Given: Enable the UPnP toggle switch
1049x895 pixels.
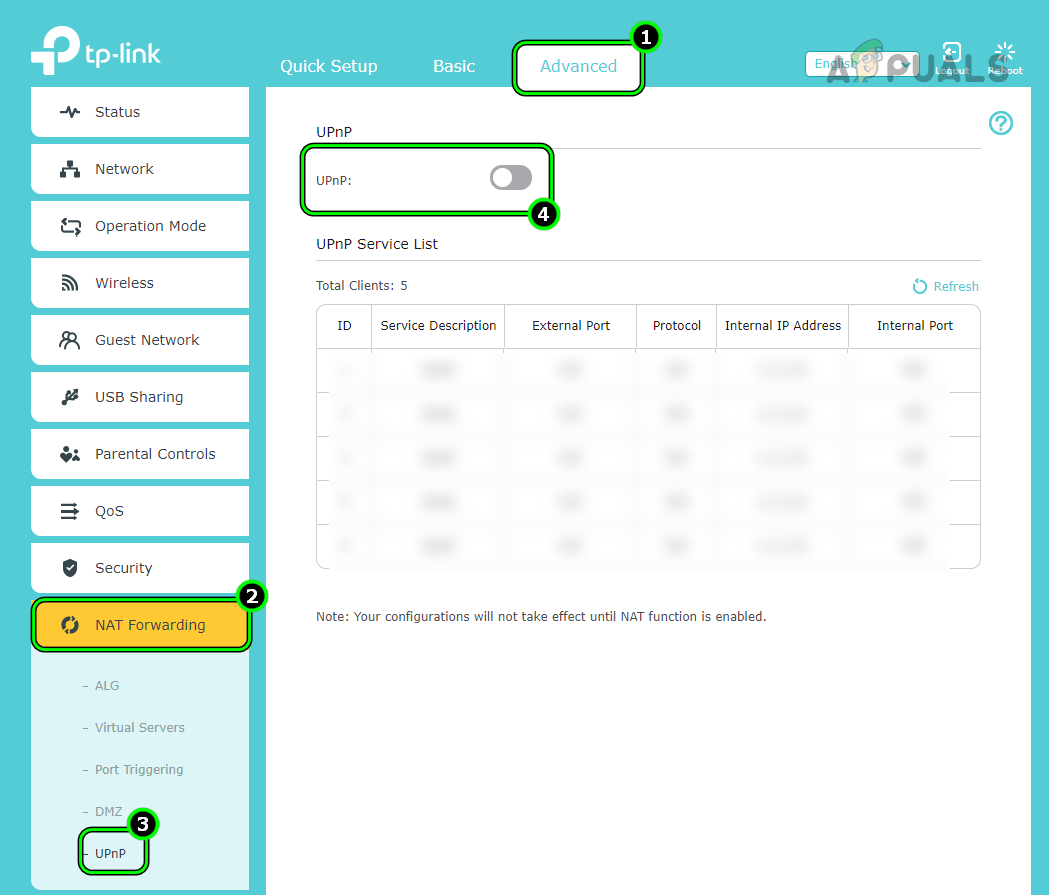Looking at the screenshot, I should (x=510, y=177).
